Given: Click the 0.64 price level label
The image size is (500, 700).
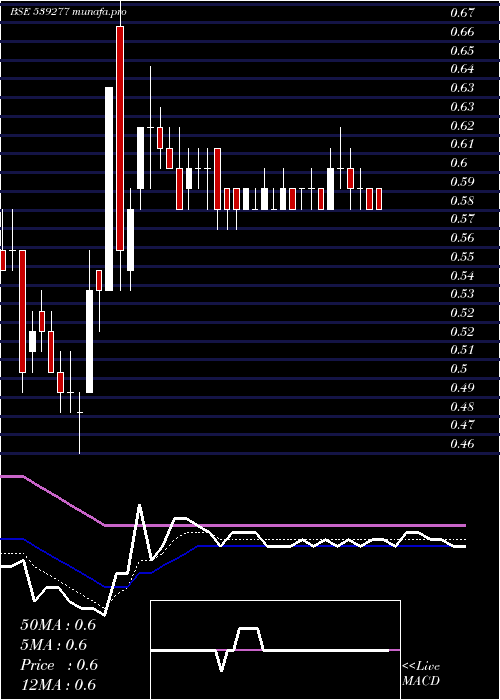Looking at the screenshot, I should click(462, 69).
